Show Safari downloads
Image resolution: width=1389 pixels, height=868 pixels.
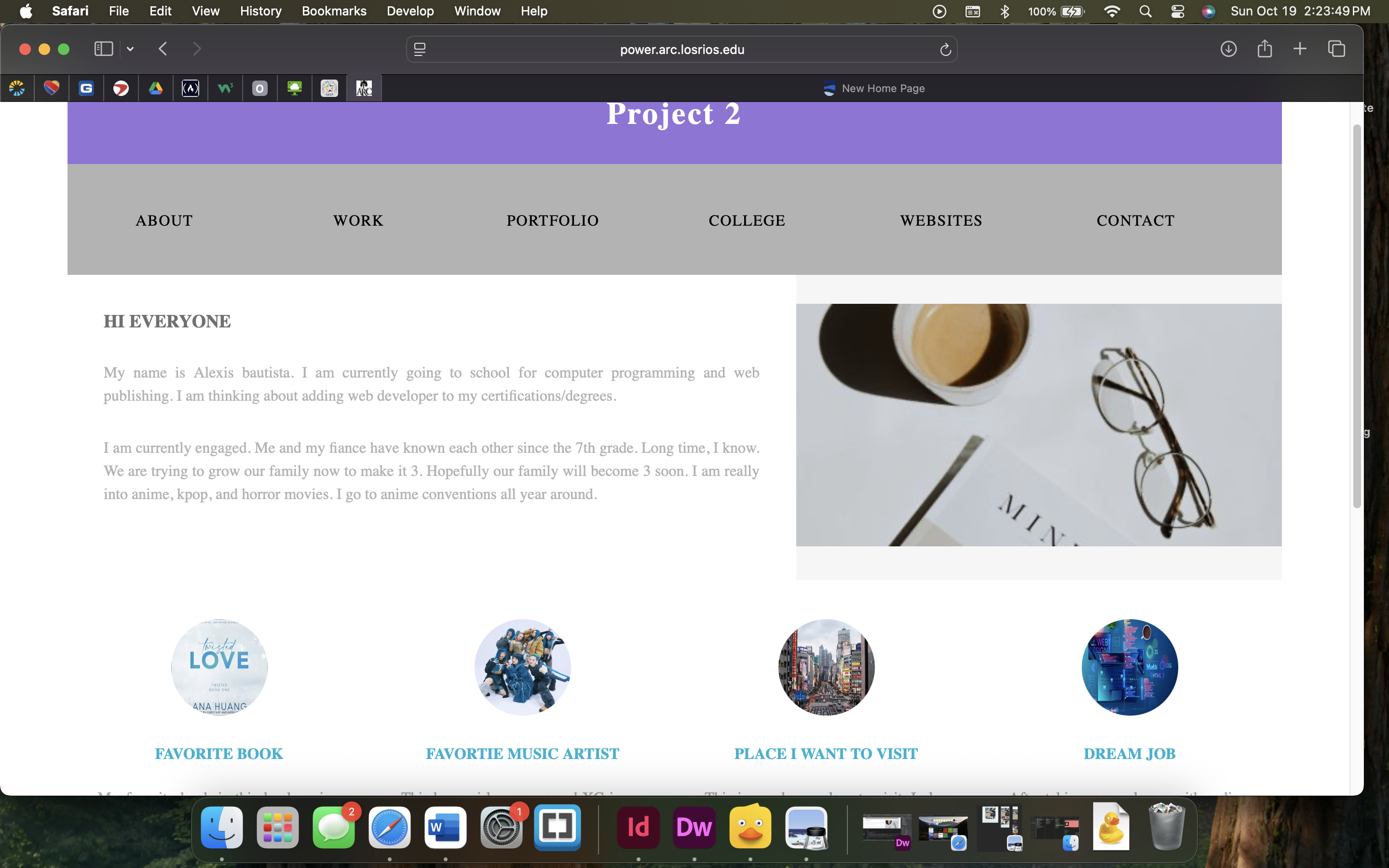[x=1228, y=49]
